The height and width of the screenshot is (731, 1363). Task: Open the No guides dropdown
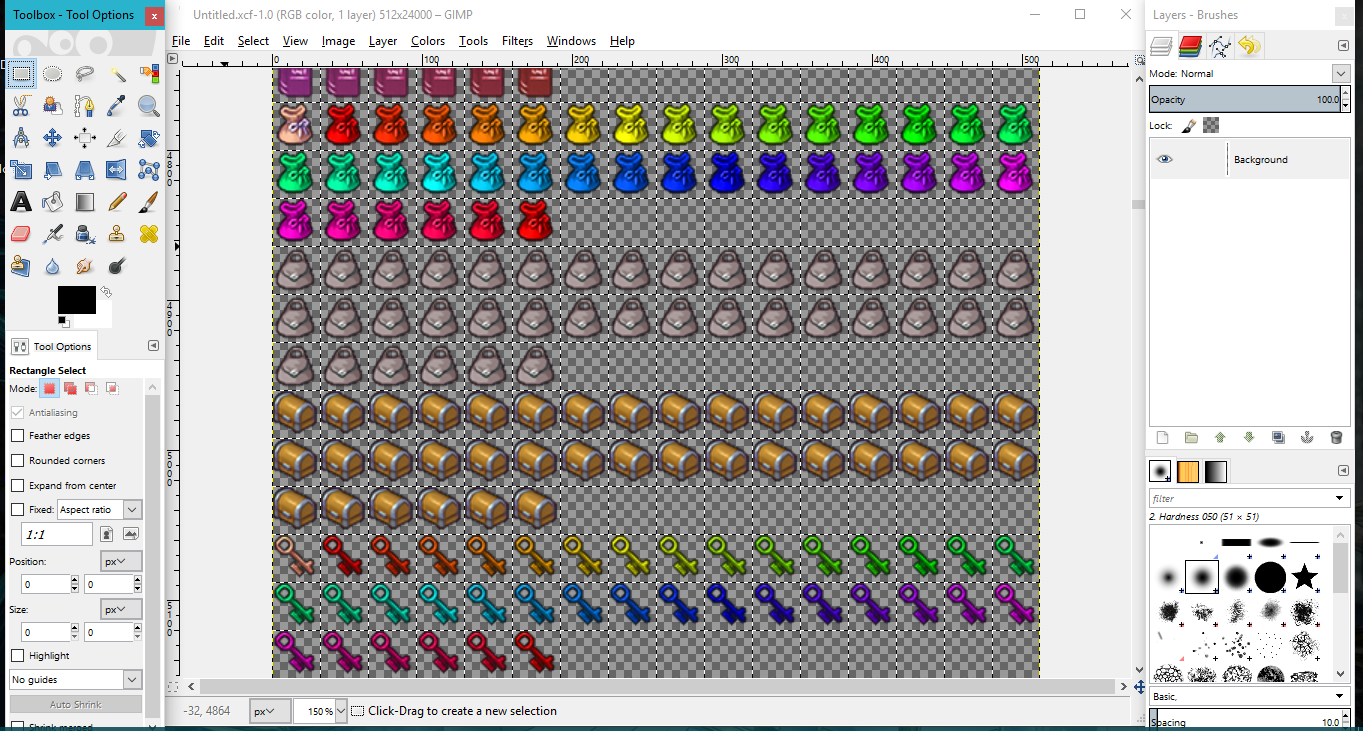coord(76,679)
